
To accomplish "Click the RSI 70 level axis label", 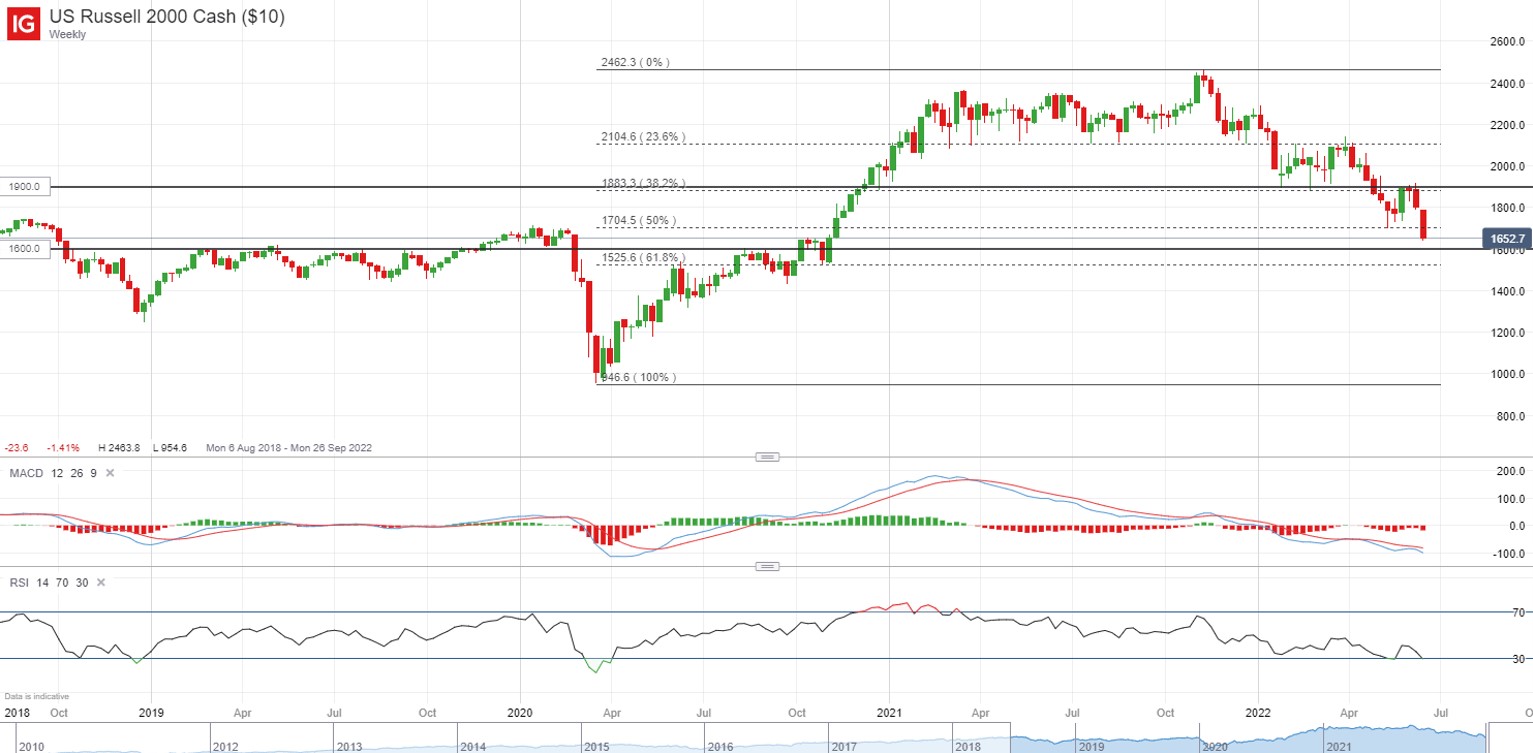I will tap(1517, 612).
